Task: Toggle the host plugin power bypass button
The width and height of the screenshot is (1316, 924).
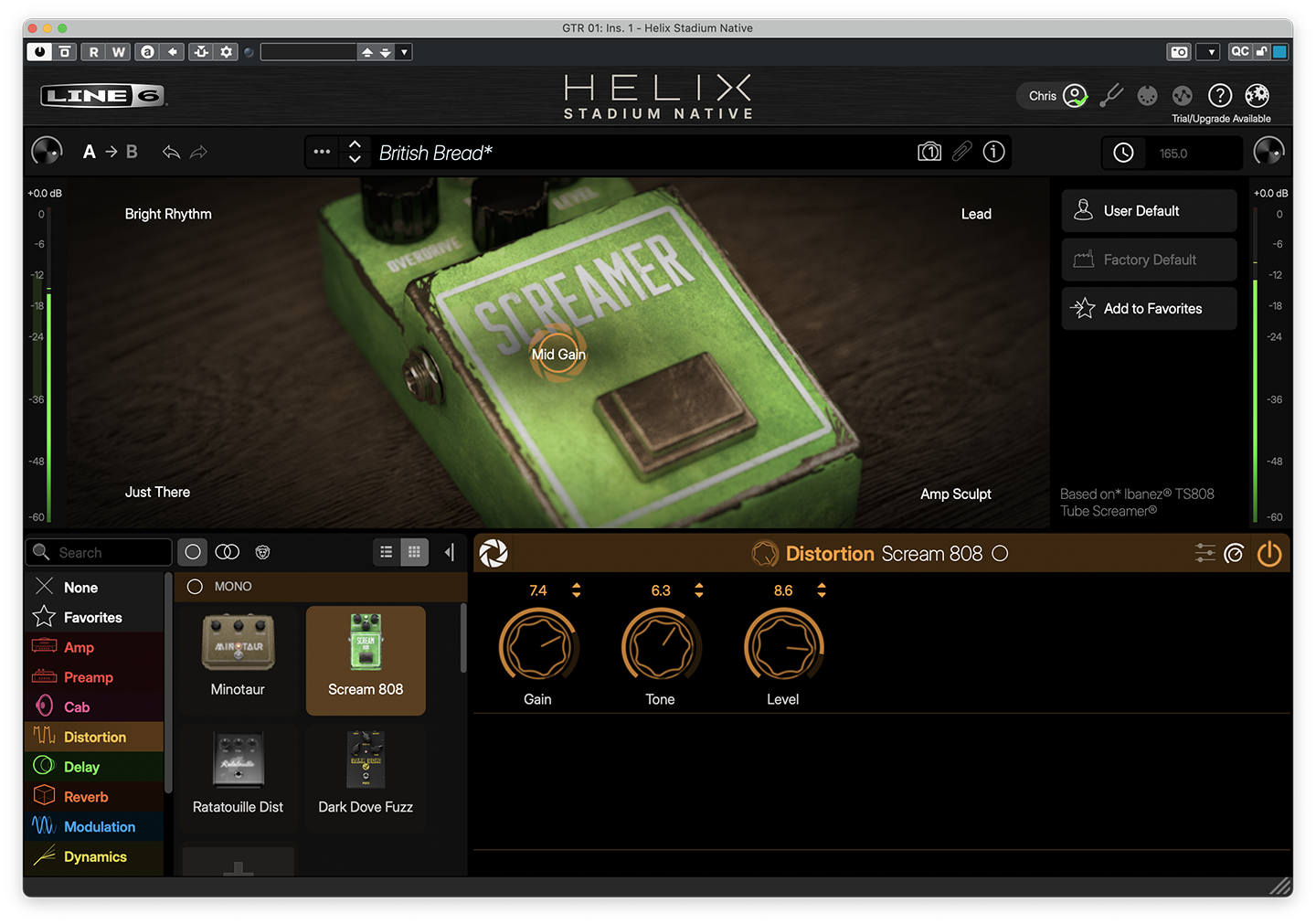Action: coord(39,52)
